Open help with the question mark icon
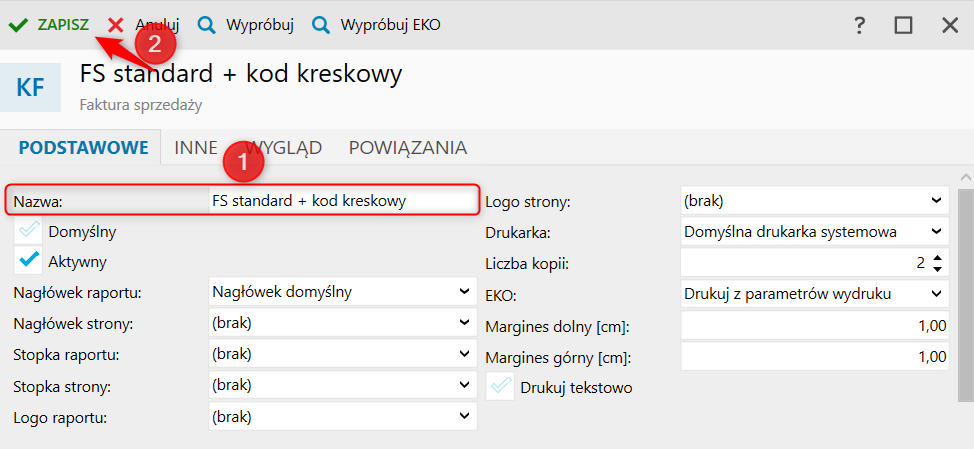 pyautogui.click(x=859, y=25)
